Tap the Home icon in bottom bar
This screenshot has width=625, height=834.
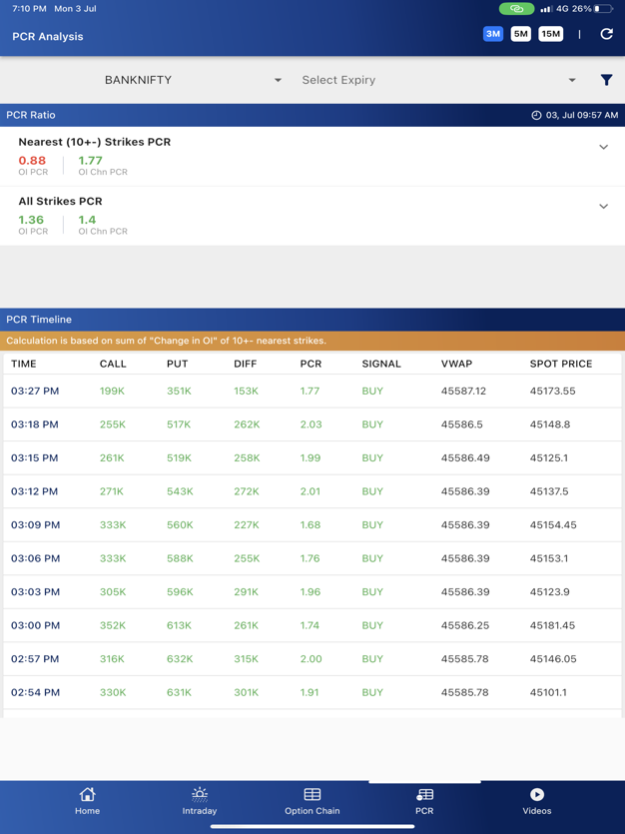click(87, 795)
